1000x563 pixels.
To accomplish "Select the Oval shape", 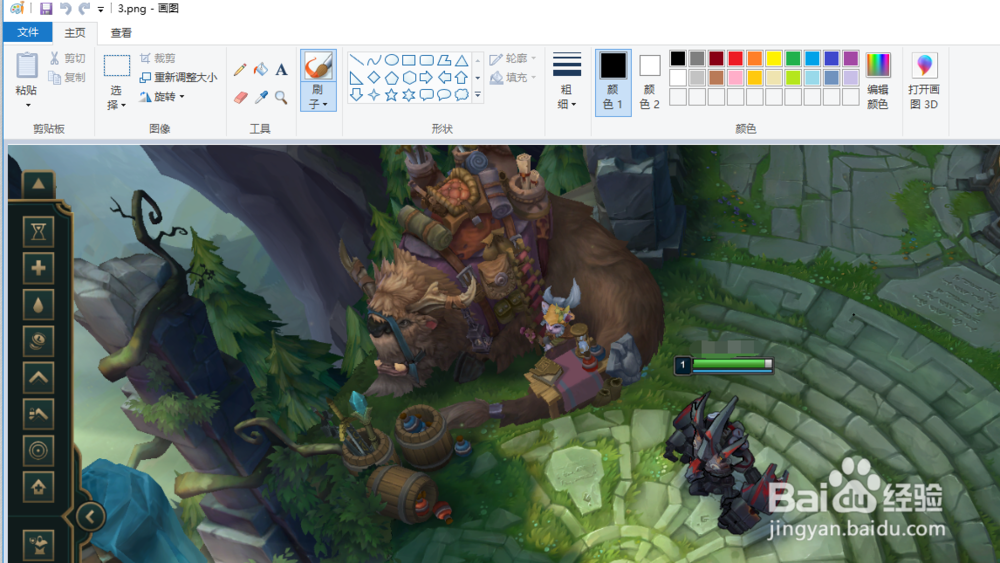I will pos(392,61).
